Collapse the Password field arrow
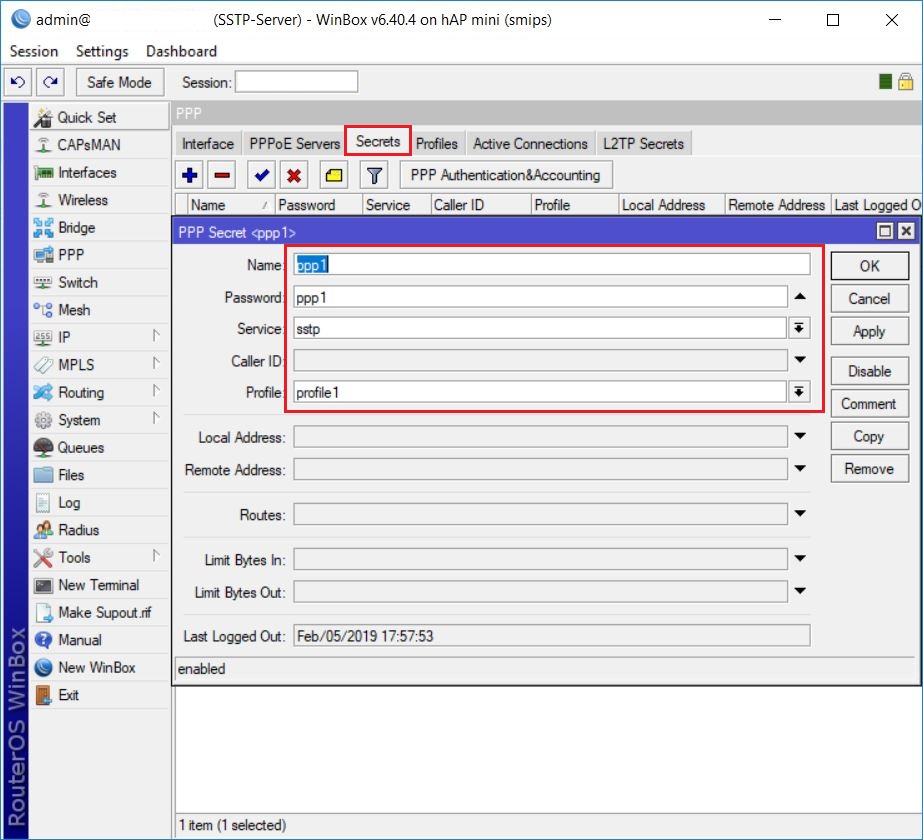 [x=800, y=297]
